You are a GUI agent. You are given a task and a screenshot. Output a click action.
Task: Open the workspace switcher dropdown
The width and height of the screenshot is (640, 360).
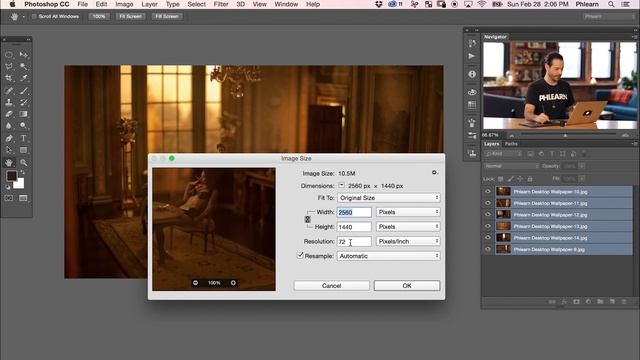tap(608, 16)
